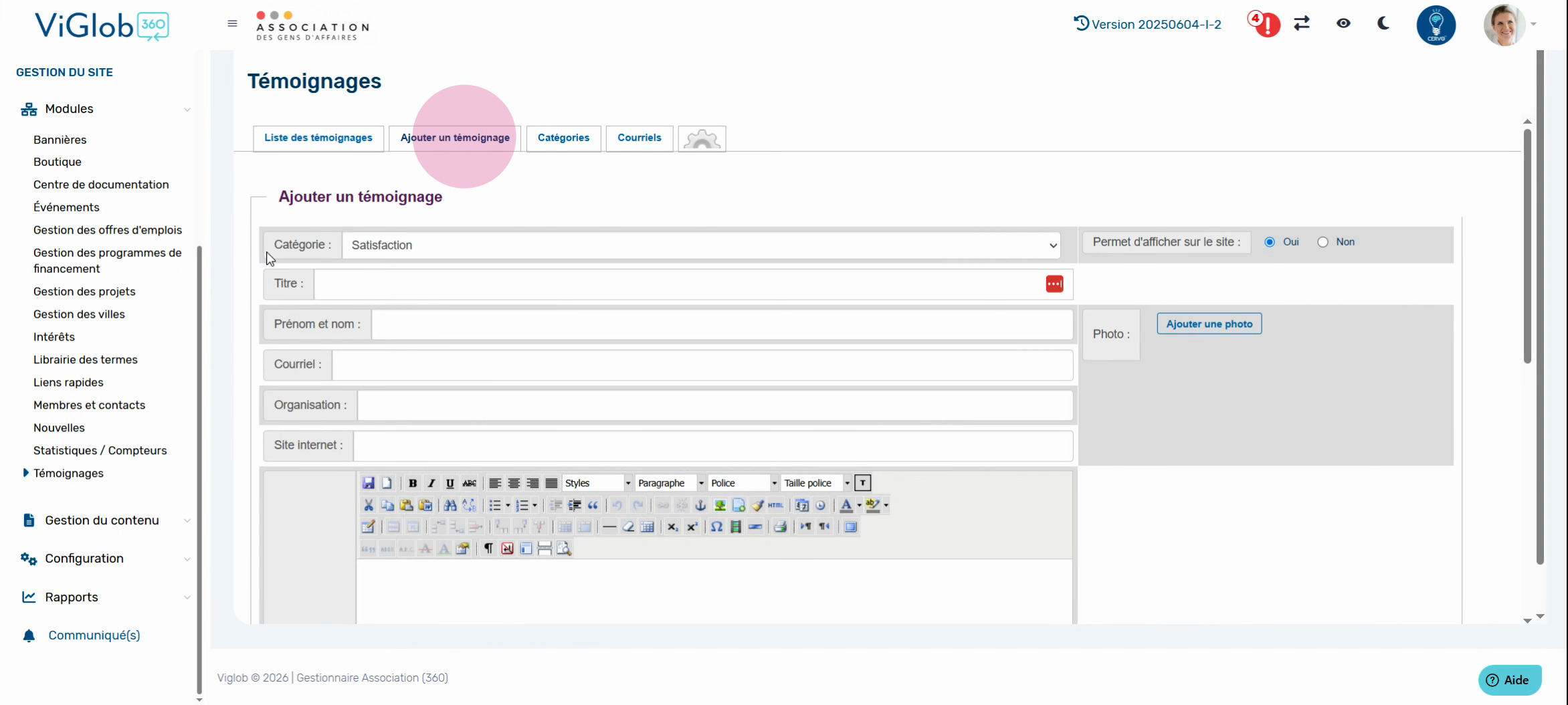Toggle strikethrough formatting in the editor

coord(470,483)
